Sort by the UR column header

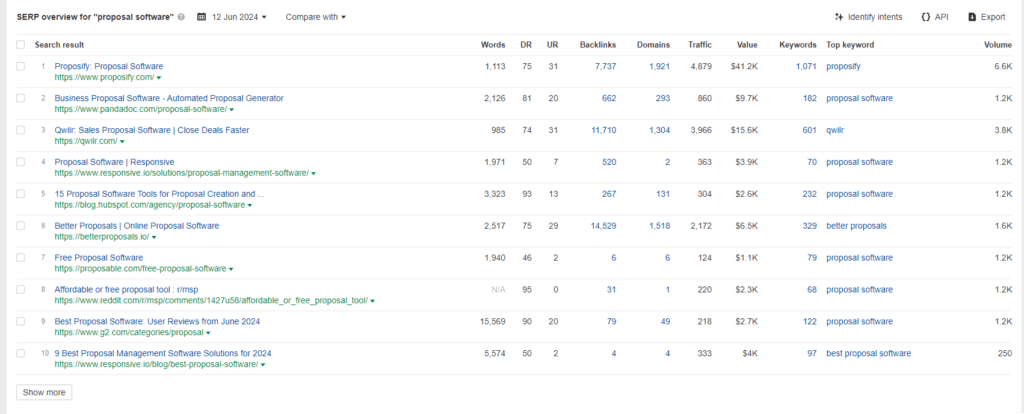click(x=552, y=45)
